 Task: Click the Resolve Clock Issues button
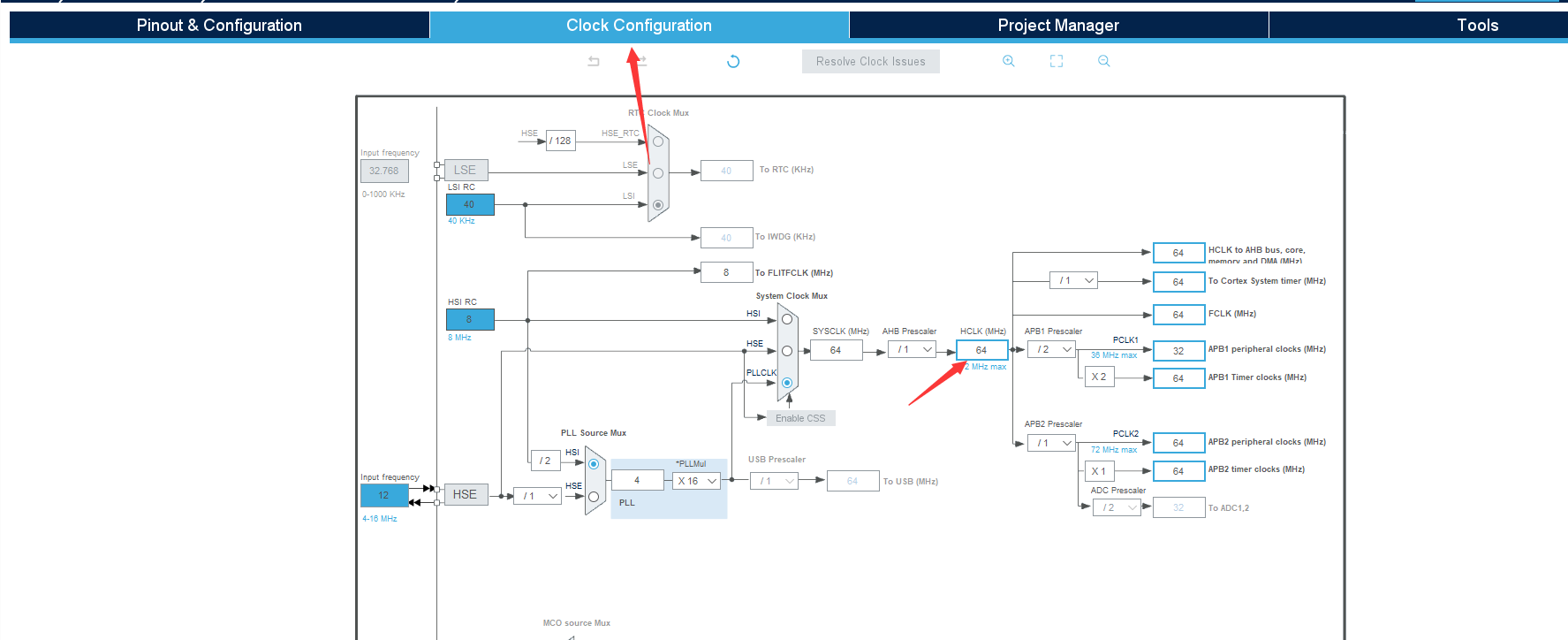(x=871, y=61)
